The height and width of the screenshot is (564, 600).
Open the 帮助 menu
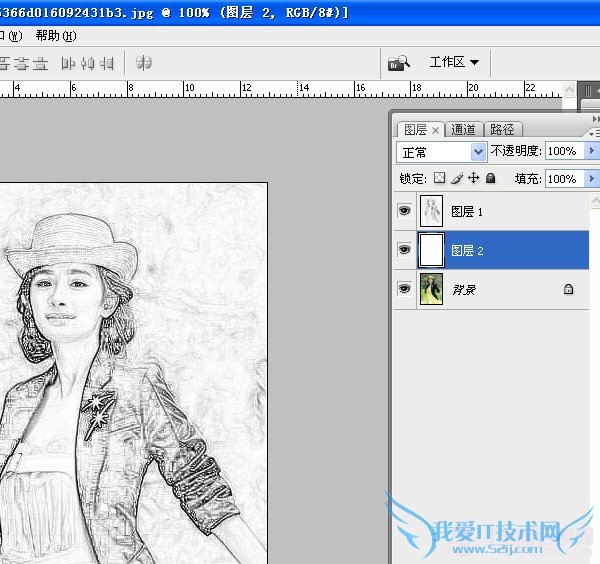coord(54,36)
